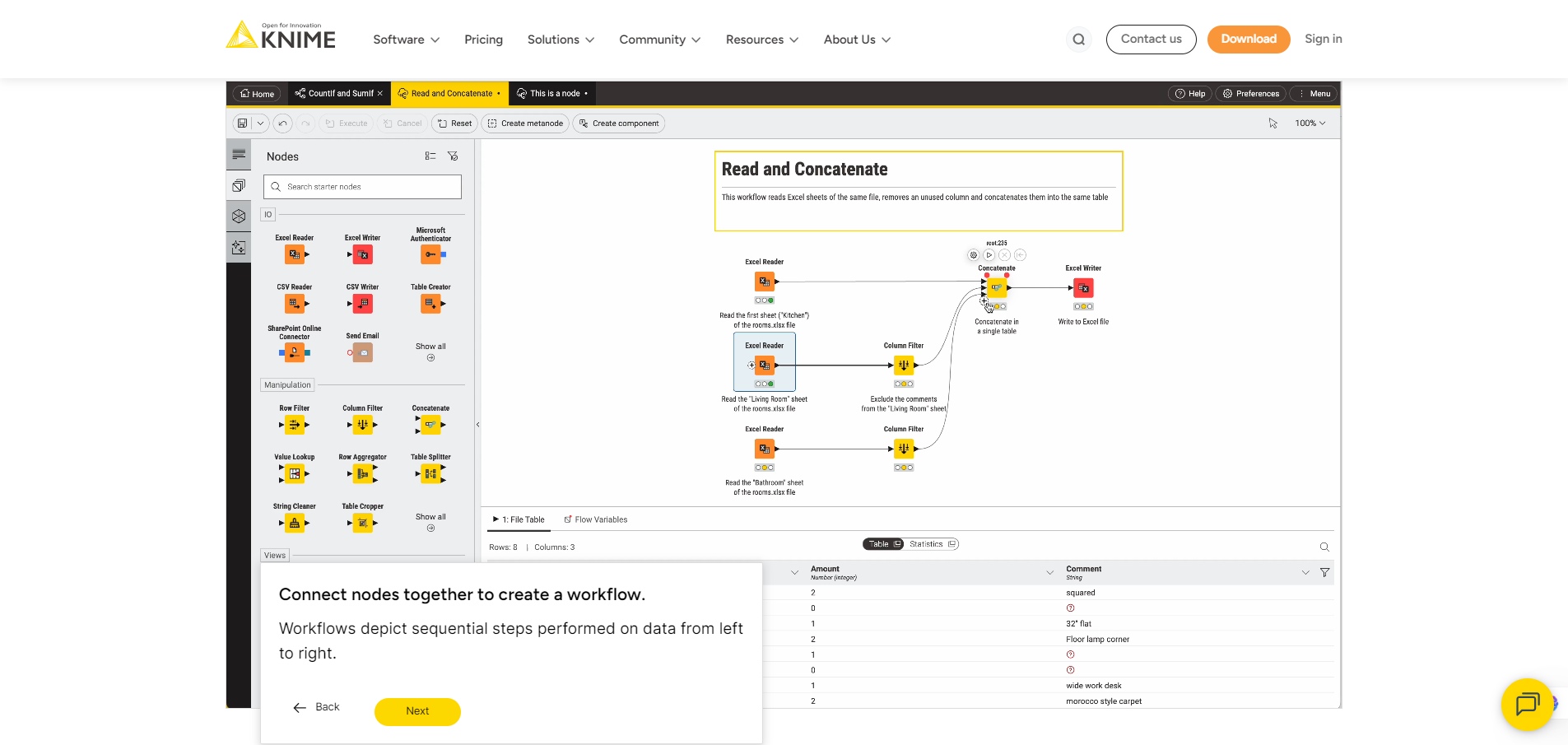This screenshot has height=745, width=1568.
Task: Select the SharePoint Online Connector node
Action: pos(295,352)
